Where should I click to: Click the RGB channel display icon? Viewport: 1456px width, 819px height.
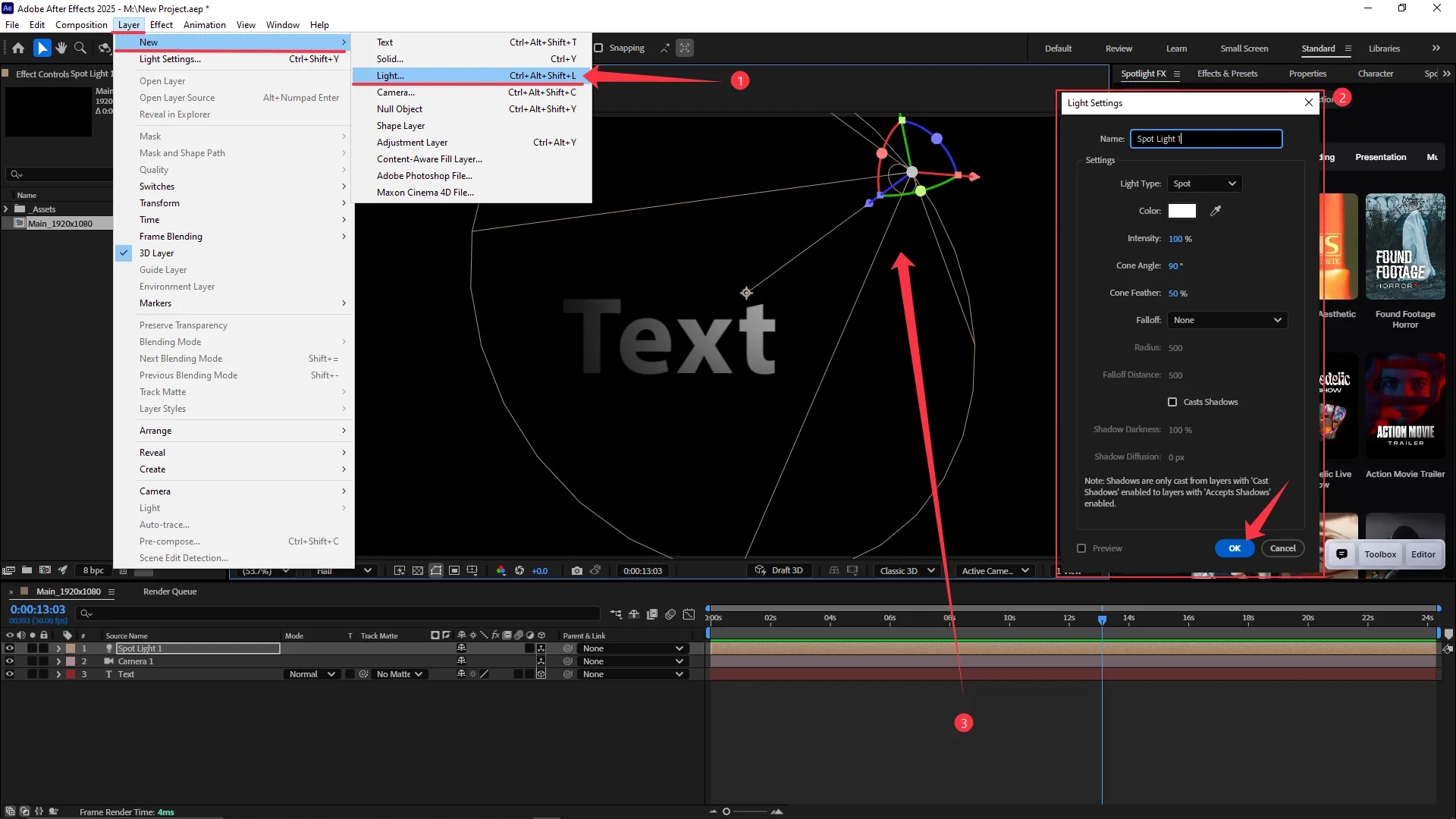(500, 570)
